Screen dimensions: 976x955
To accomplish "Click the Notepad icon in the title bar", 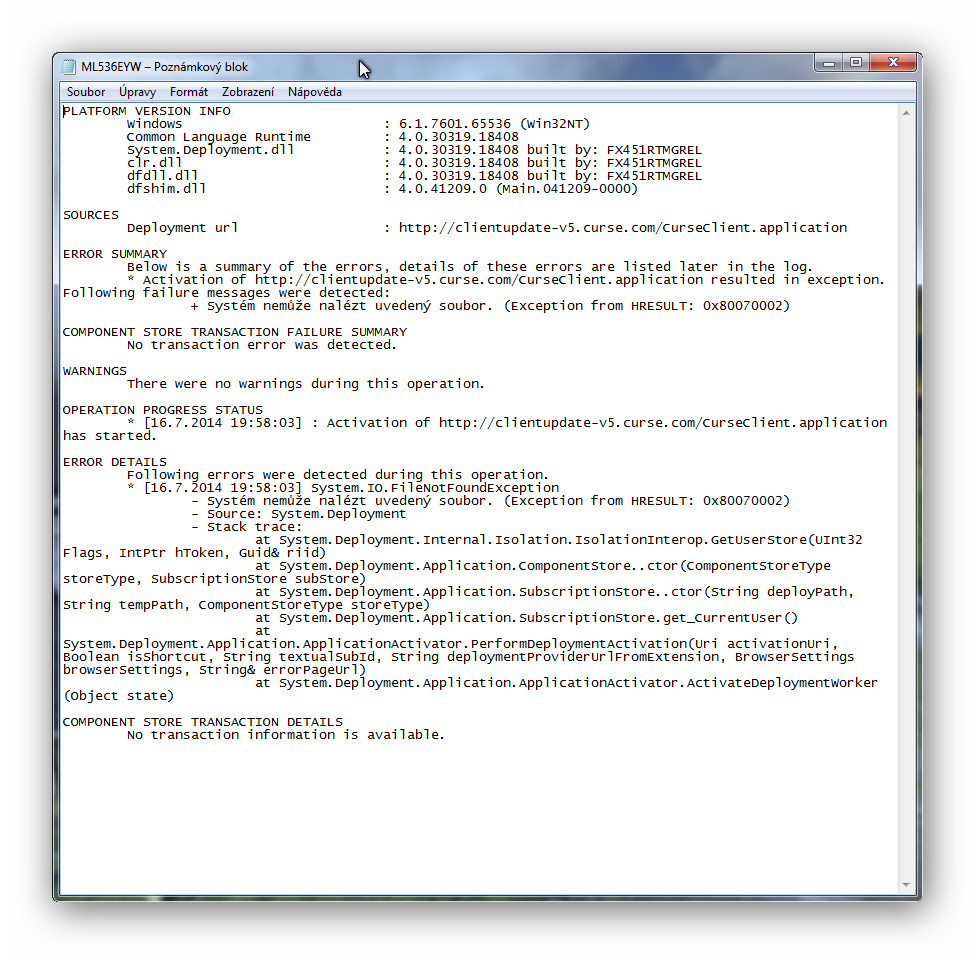I will [x=68, y=67].
